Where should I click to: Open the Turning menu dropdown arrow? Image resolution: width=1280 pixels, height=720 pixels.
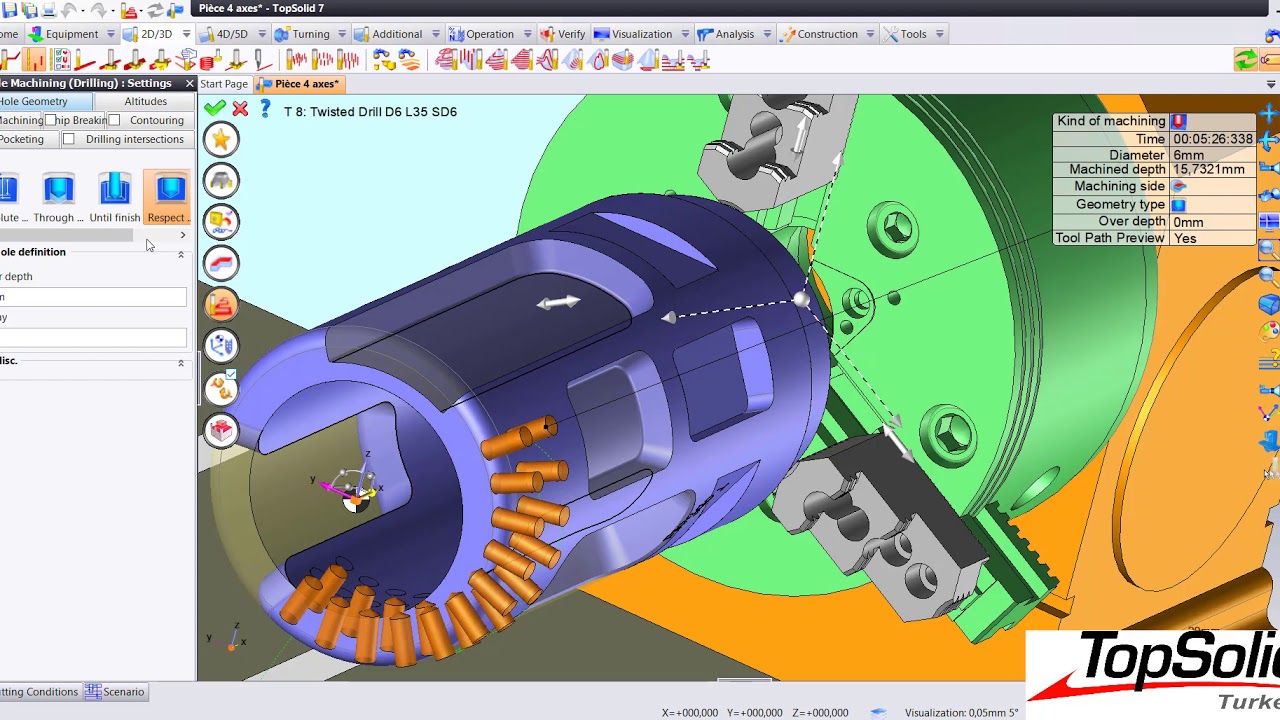(342, 34)
